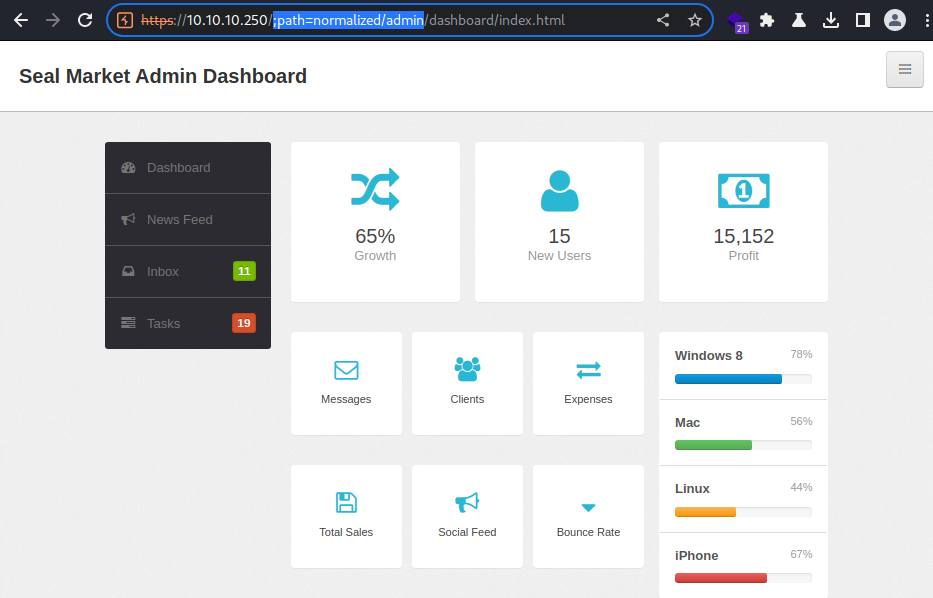
Task: Click the browser forward arrow
Action: click(53, 20)
